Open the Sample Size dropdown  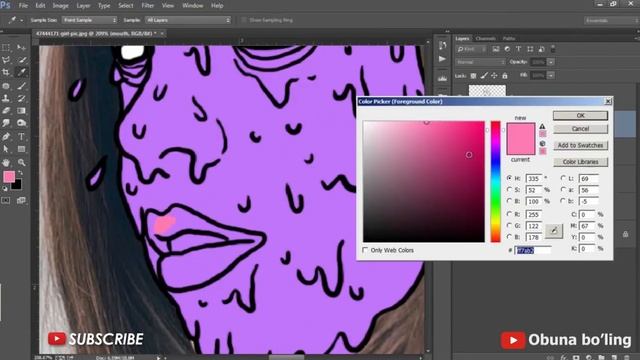tap(89, 20)
